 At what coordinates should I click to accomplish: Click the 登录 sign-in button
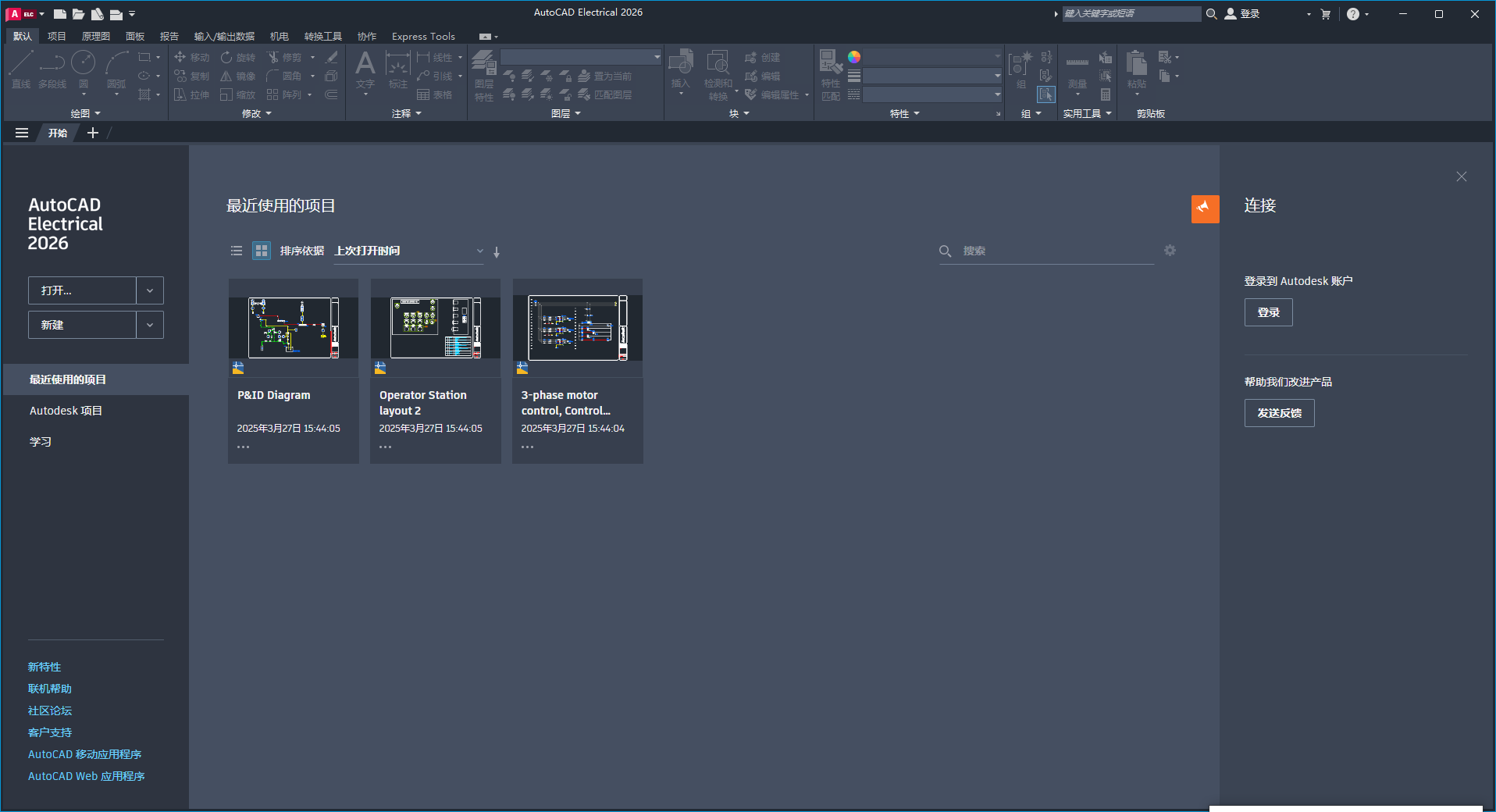[1267, 312]
